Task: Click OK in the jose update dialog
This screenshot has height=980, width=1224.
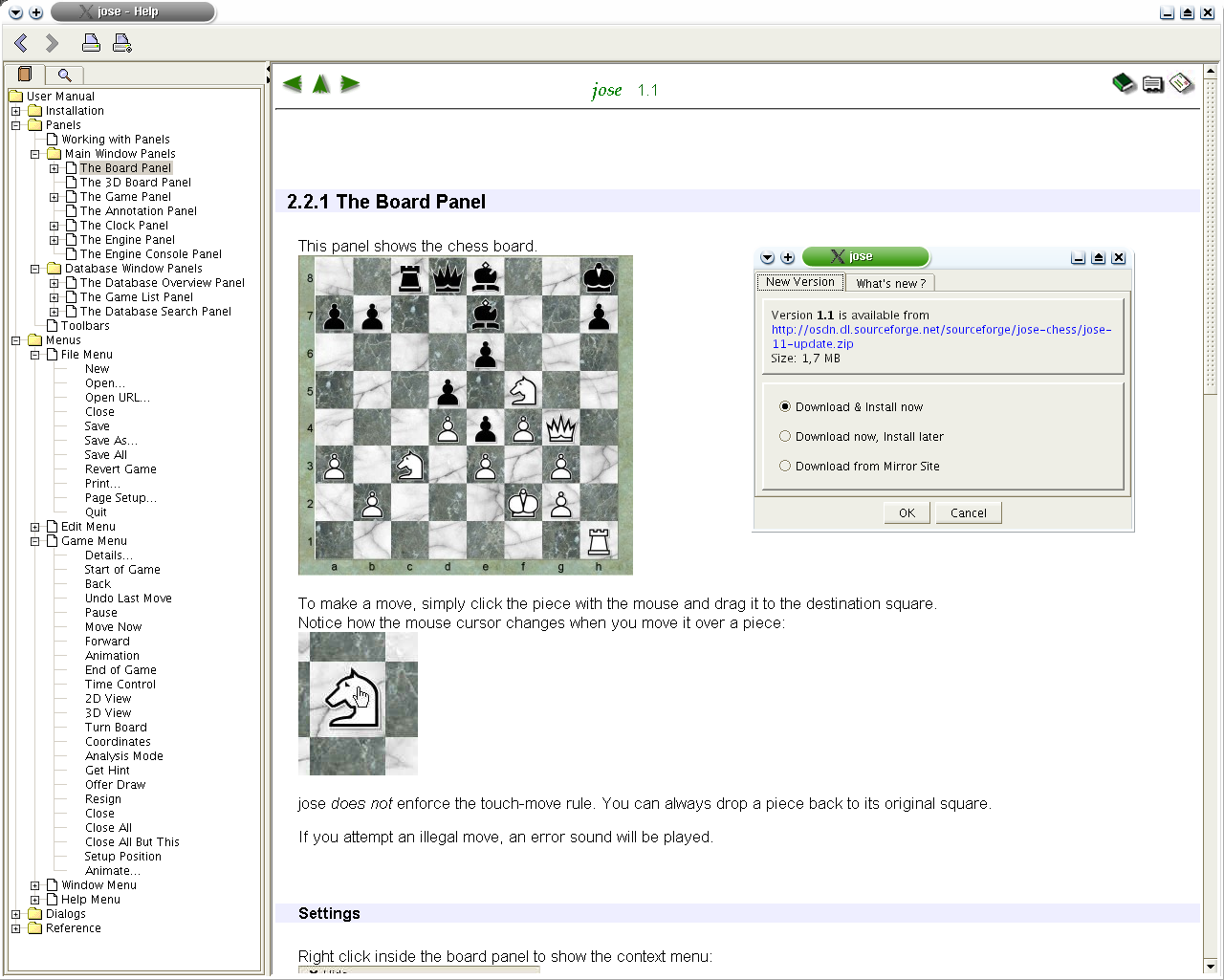Action: click(907, 512)
